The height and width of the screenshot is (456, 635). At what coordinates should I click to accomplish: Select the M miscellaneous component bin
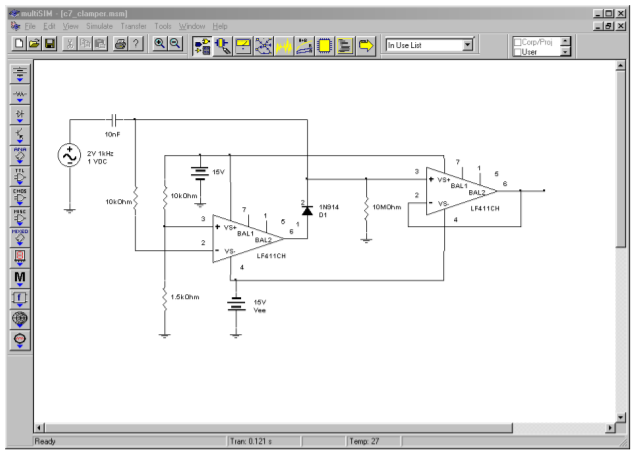[20, 275]
